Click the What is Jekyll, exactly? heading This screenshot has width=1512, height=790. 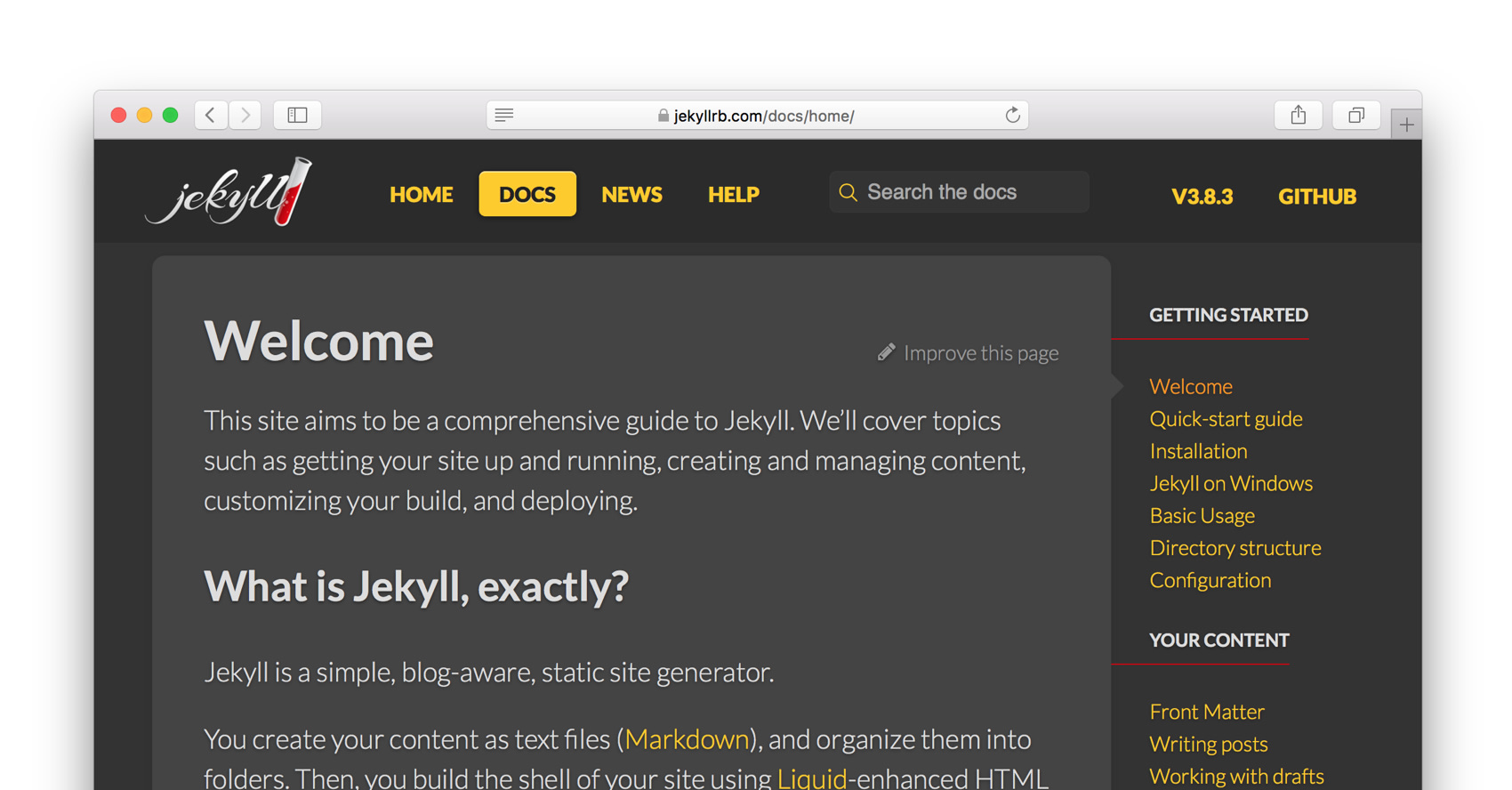(416, 586)
